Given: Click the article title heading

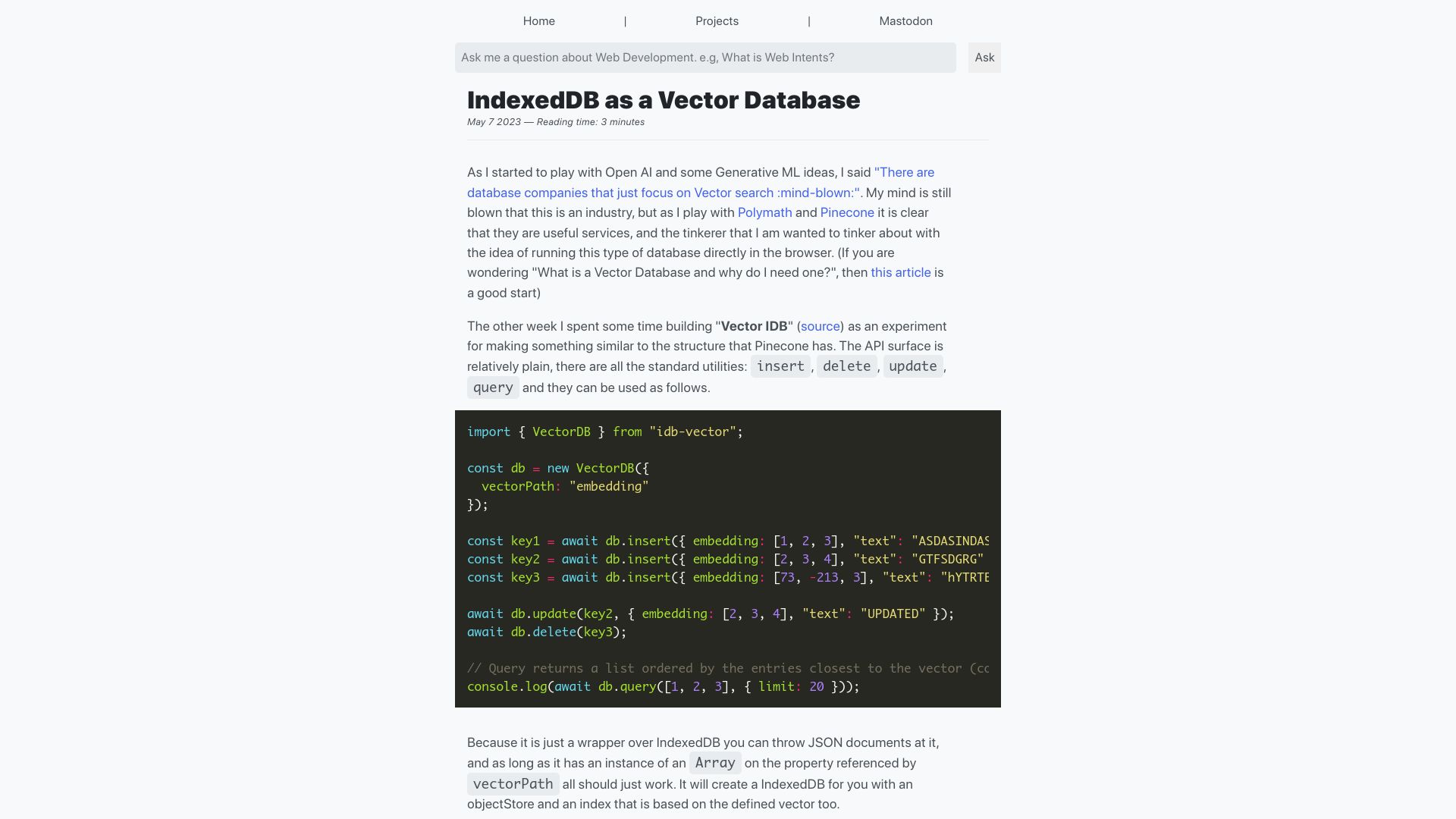Looking at the screenshot, I should (664, 100).
